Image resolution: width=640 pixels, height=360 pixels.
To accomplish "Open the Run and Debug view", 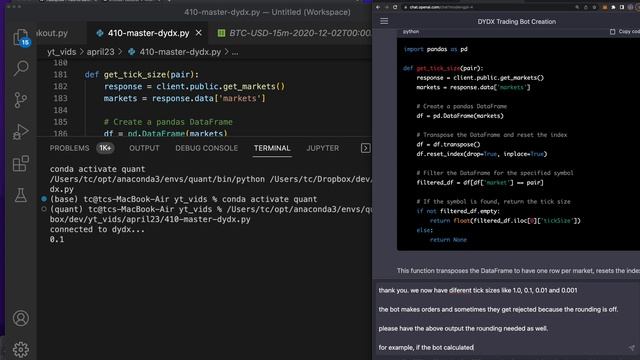I will [x=21, y=131].
